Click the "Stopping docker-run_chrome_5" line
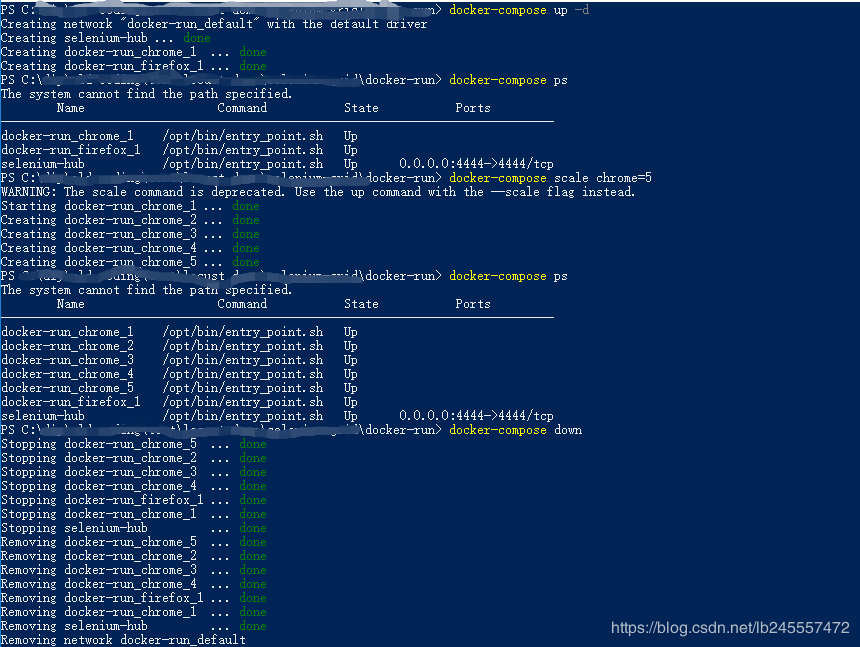 coord(99,444)
